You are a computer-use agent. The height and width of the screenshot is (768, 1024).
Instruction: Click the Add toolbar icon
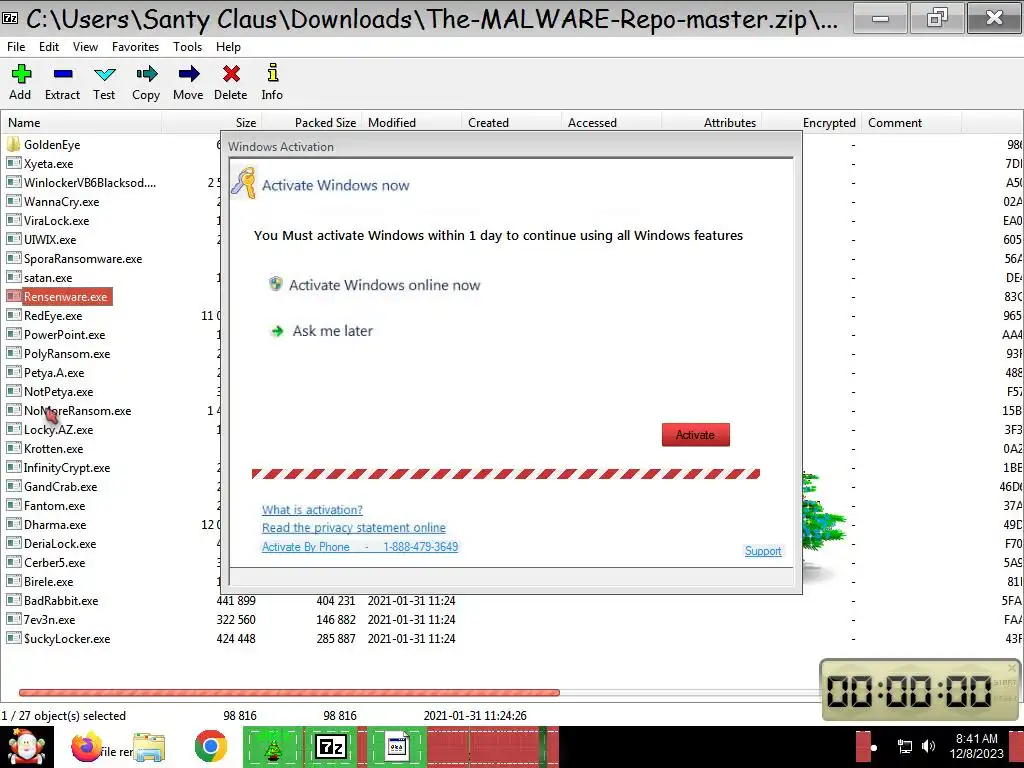click(x=21, y=74)
